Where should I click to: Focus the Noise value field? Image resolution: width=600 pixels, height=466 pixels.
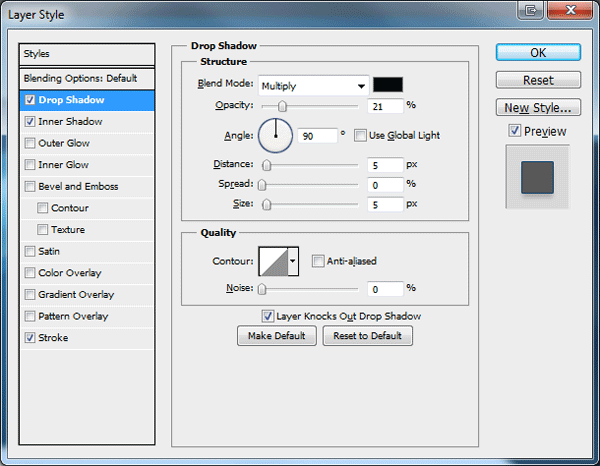[385, 289]
